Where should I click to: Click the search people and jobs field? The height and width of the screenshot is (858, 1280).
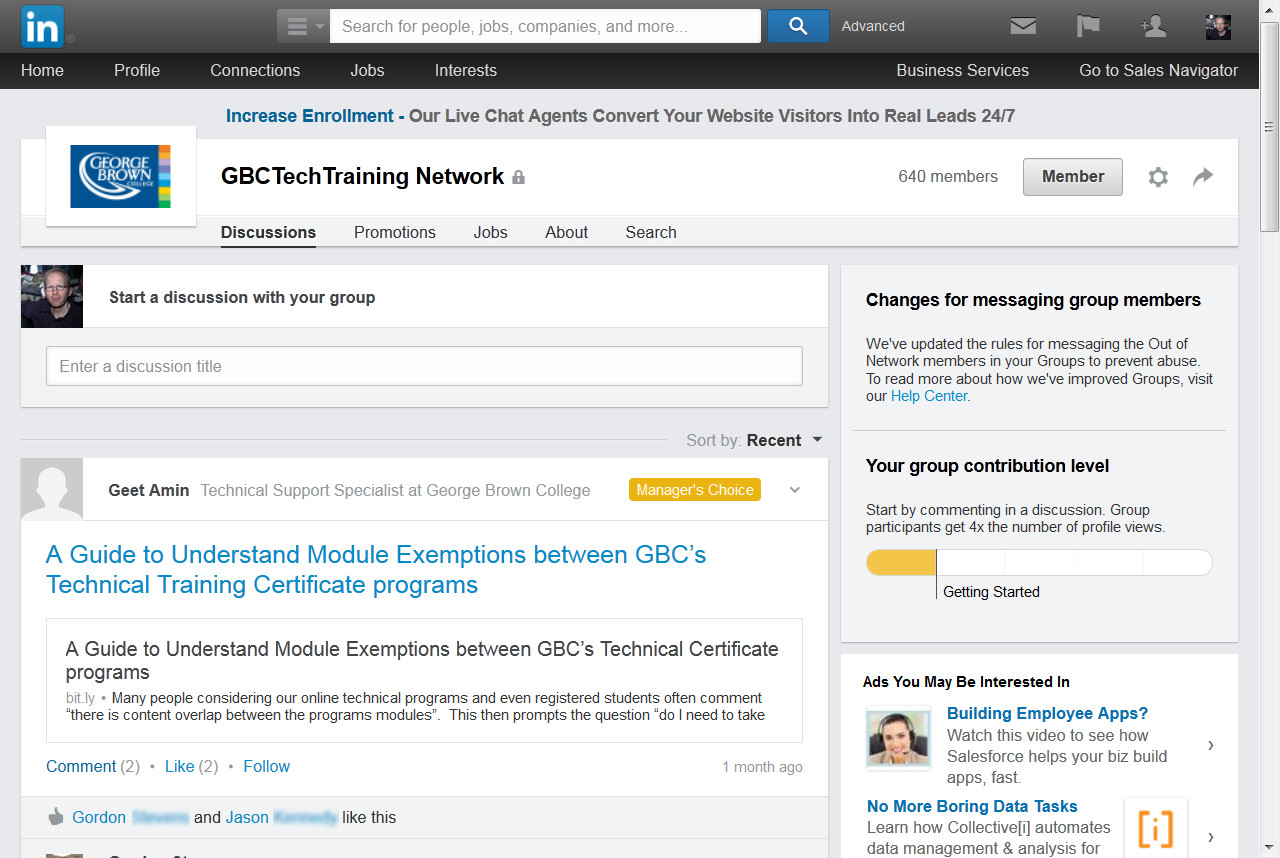(x=545, y=27)
